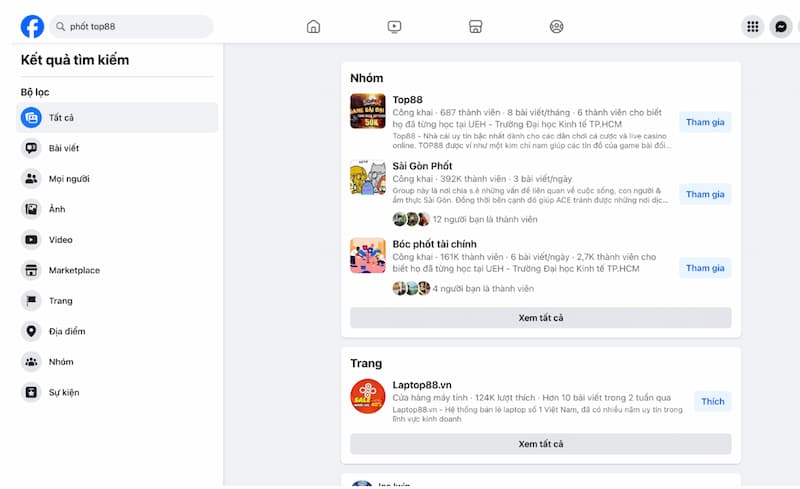Join the Top88 group with 'Tham gia'
The image size is (800, 489).
click(705, 123)
